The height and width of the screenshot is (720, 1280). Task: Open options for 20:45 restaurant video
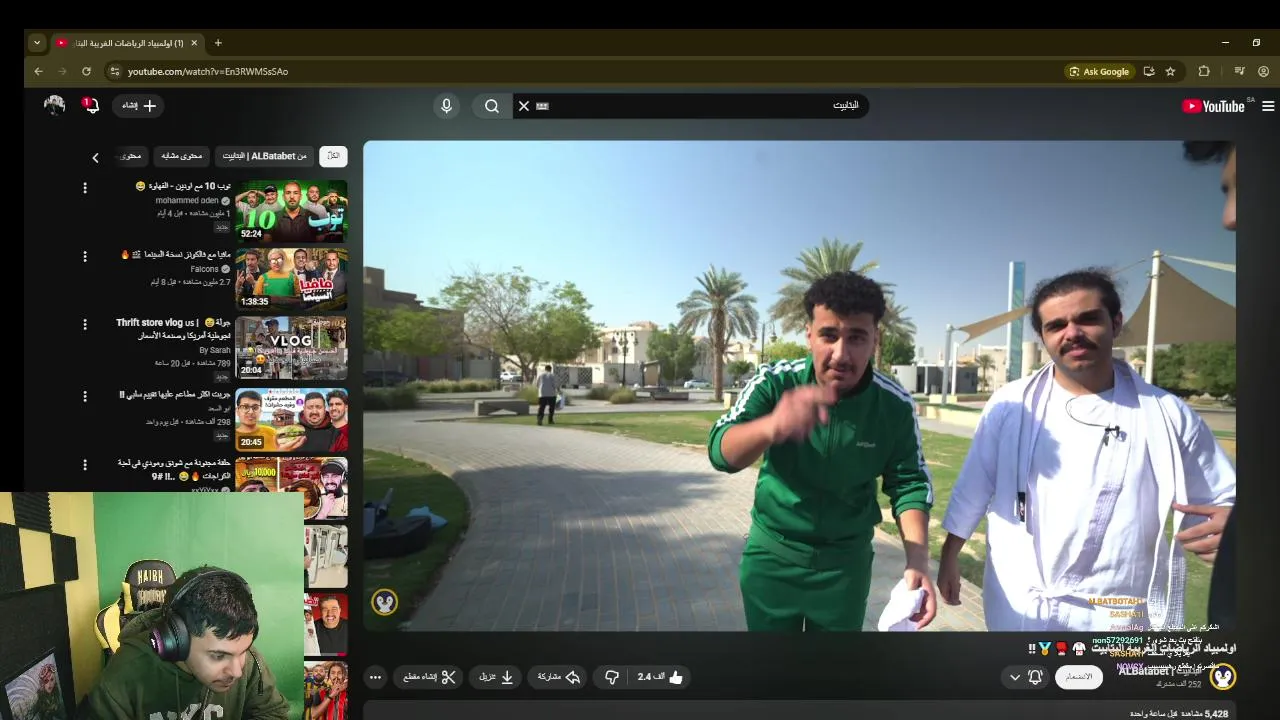click(85, 396)
